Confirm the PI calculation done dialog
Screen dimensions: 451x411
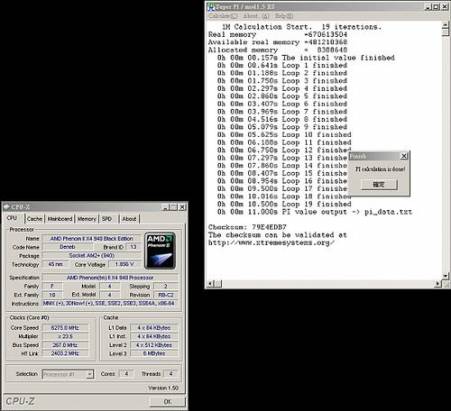tap(379, 185)
